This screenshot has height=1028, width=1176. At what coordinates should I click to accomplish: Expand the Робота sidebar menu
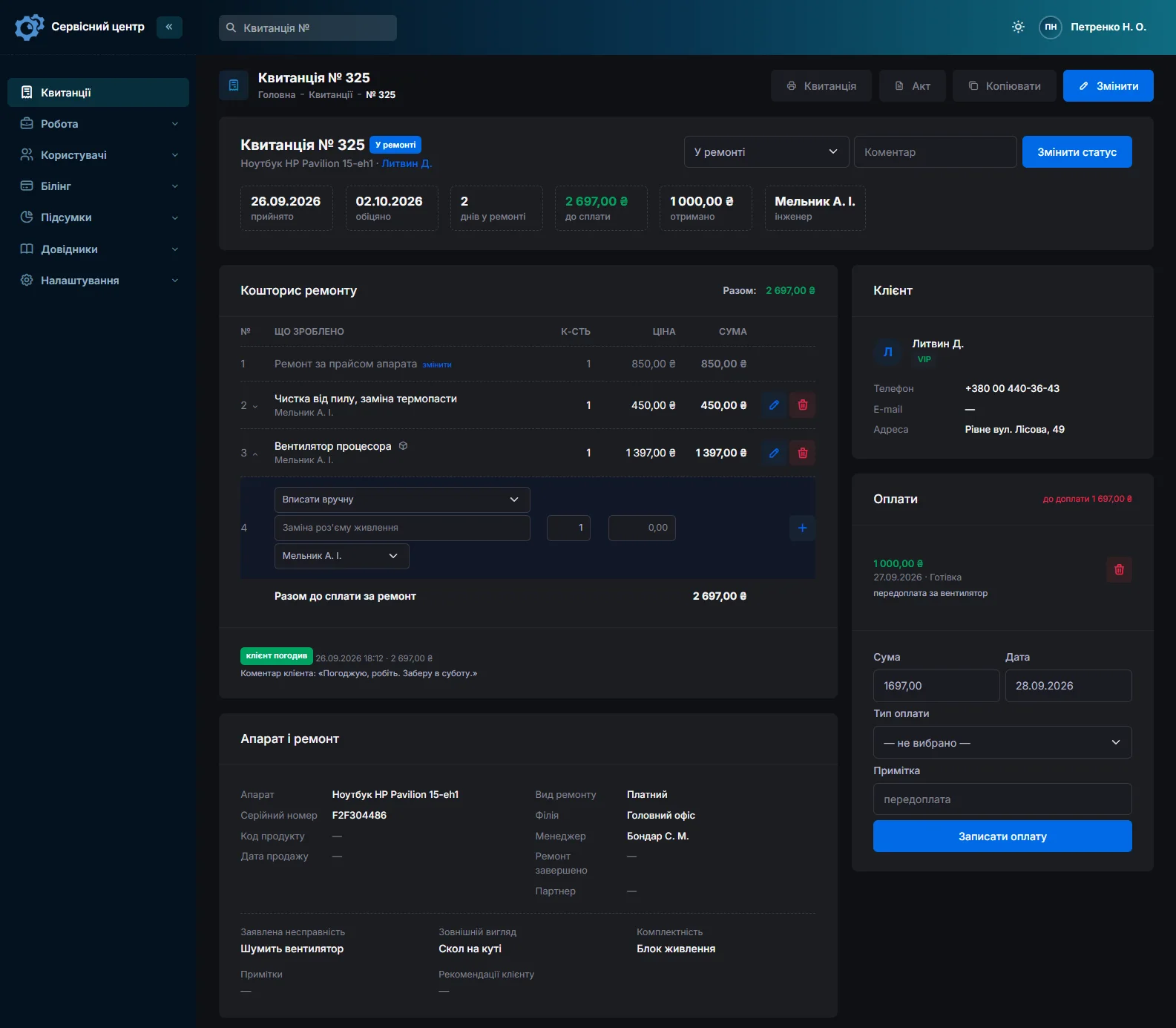[98, 124]
